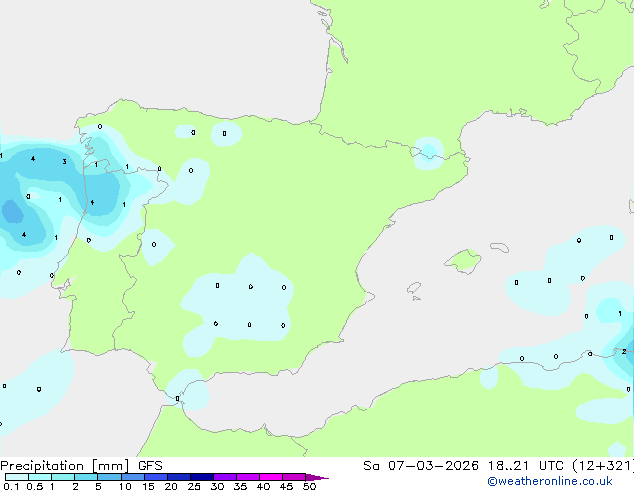Click the "45" legend tick label

tap(286, 486)
